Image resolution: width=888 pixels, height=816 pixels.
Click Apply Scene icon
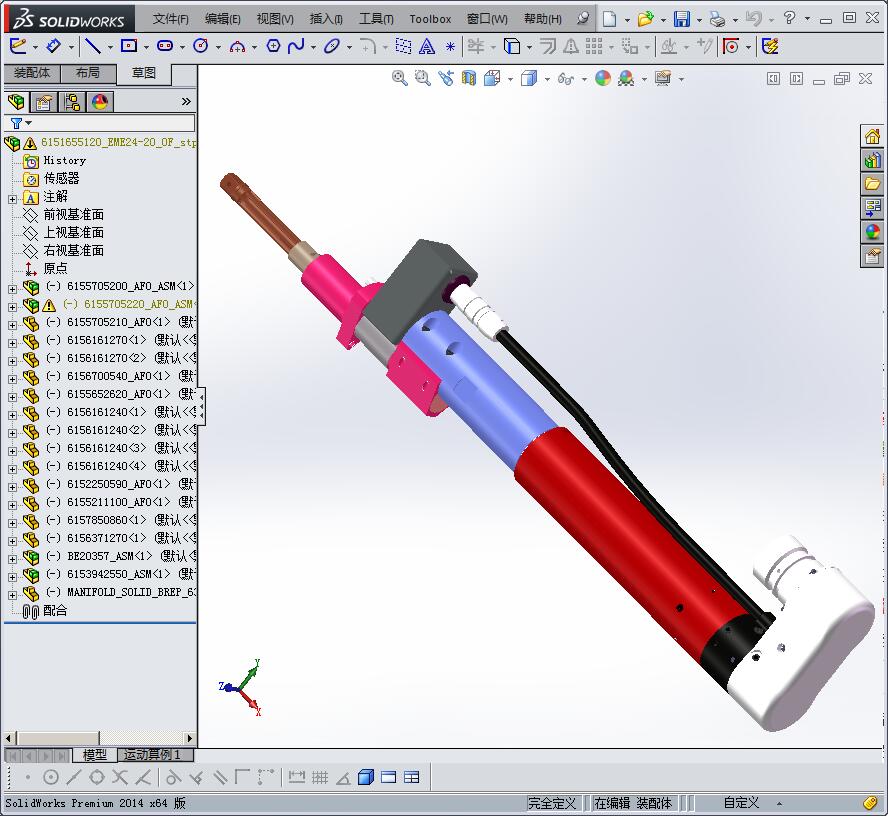coord(626,78)
